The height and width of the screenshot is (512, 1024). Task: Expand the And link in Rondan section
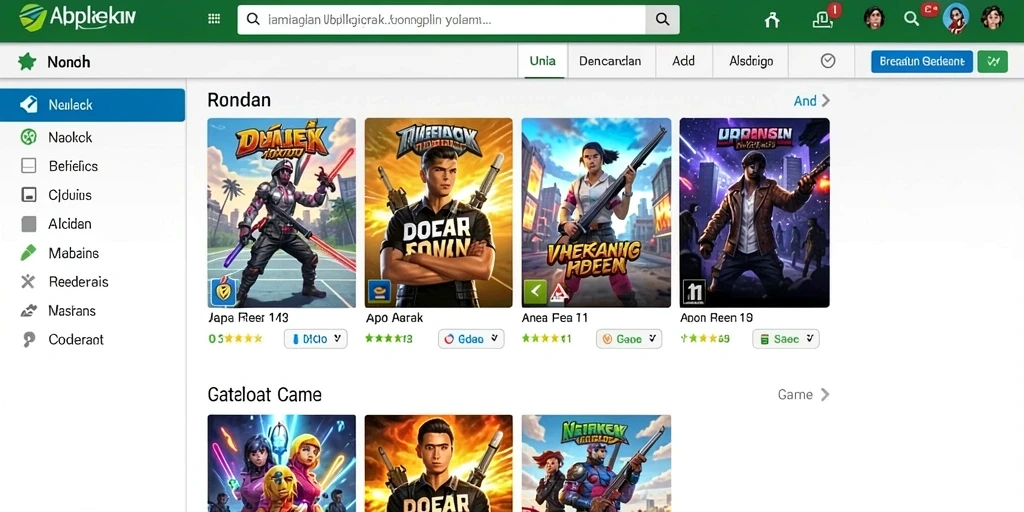click(812, 101)
